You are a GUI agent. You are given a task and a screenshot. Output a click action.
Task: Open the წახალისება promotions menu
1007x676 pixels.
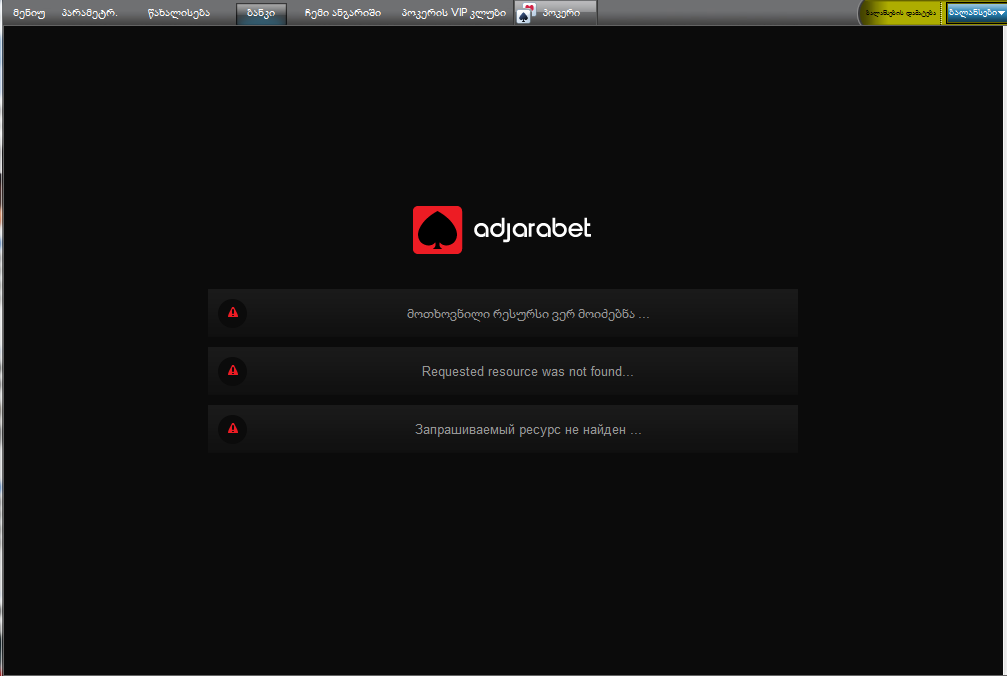coord(179,13)
